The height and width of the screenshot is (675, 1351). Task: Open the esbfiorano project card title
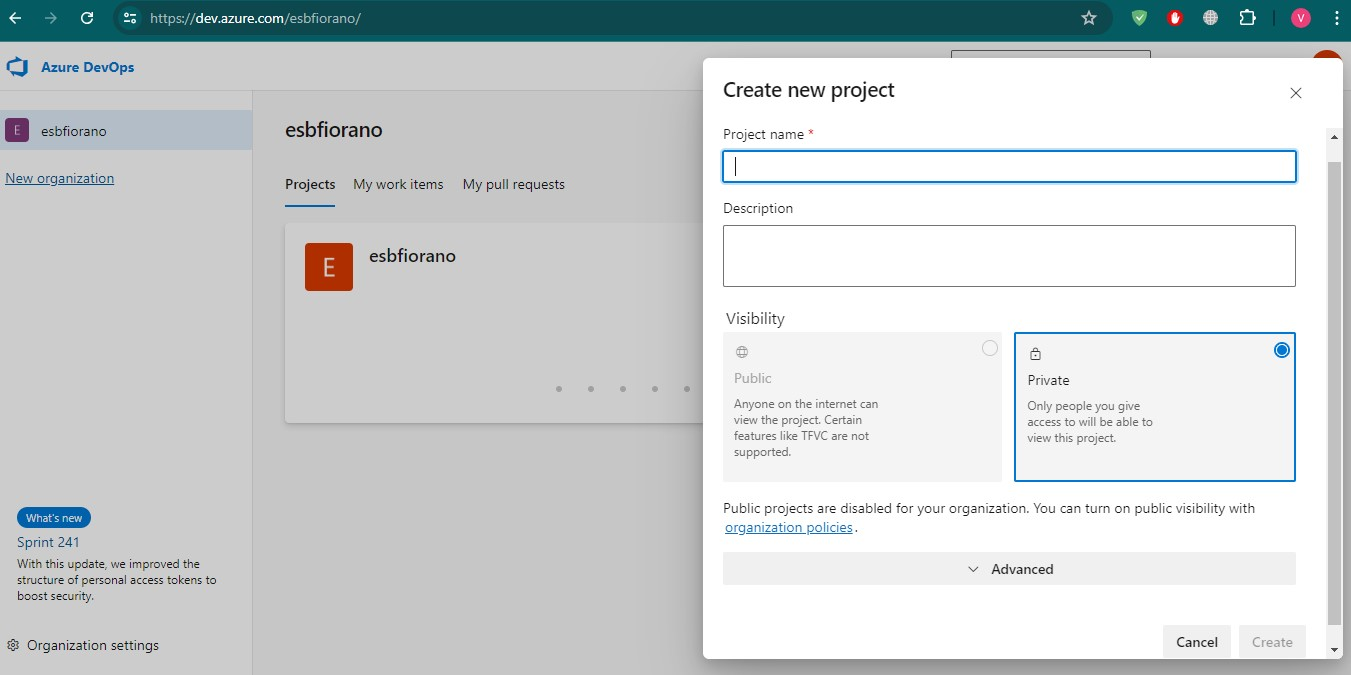[x=412, y=256]
